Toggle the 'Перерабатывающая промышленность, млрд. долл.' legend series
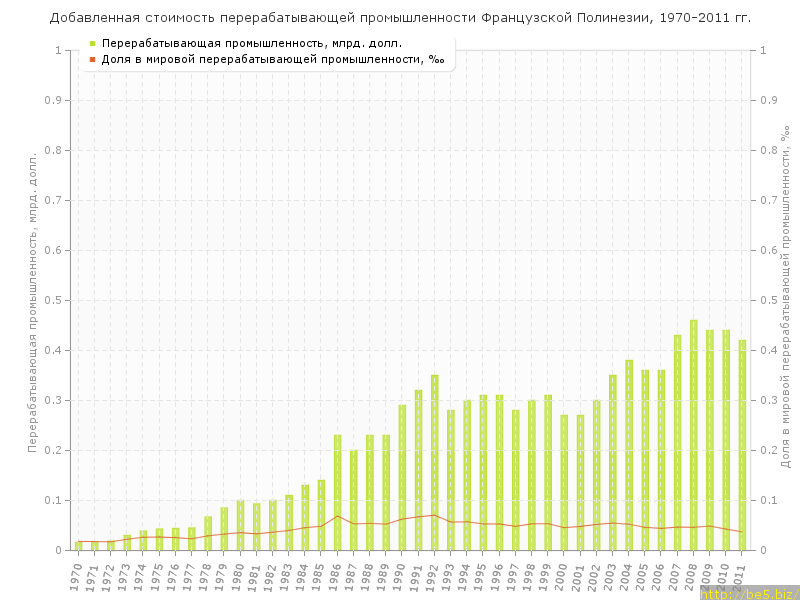The image size is (800, 600). (x=252, y=44)
